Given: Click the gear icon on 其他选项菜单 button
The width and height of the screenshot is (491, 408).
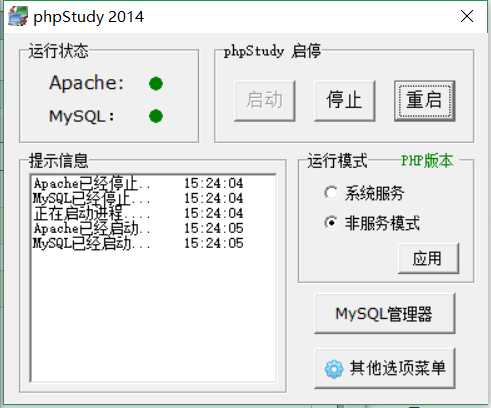Looking at the screenshot, I should (x=334, y=369).
